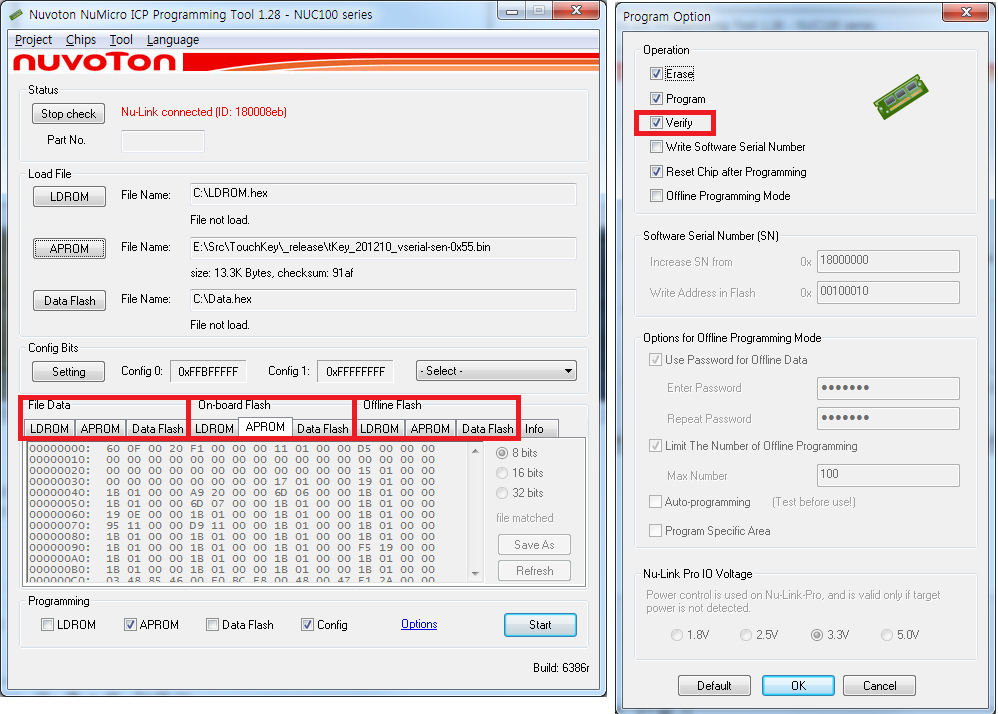
Task: Click the hex view scrollbar down arrow
Action: pos(475,573)
